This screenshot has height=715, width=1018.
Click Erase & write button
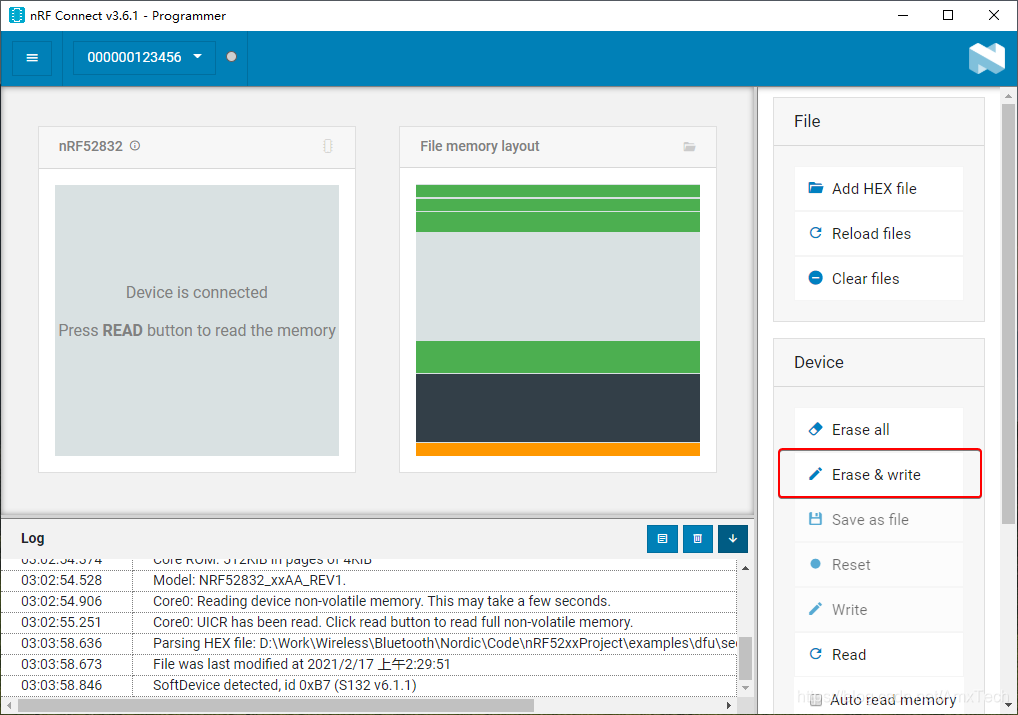878,475
